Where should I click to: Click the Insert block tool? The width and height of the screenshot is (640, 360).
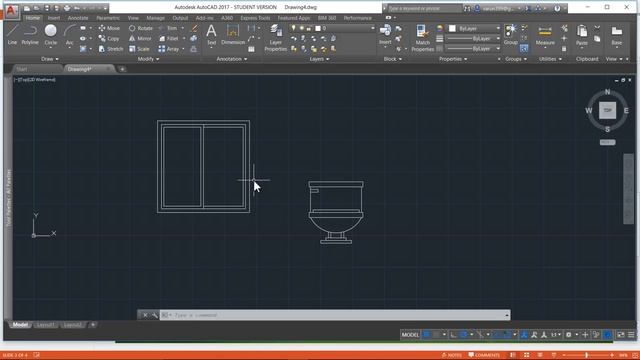(385, 35)
